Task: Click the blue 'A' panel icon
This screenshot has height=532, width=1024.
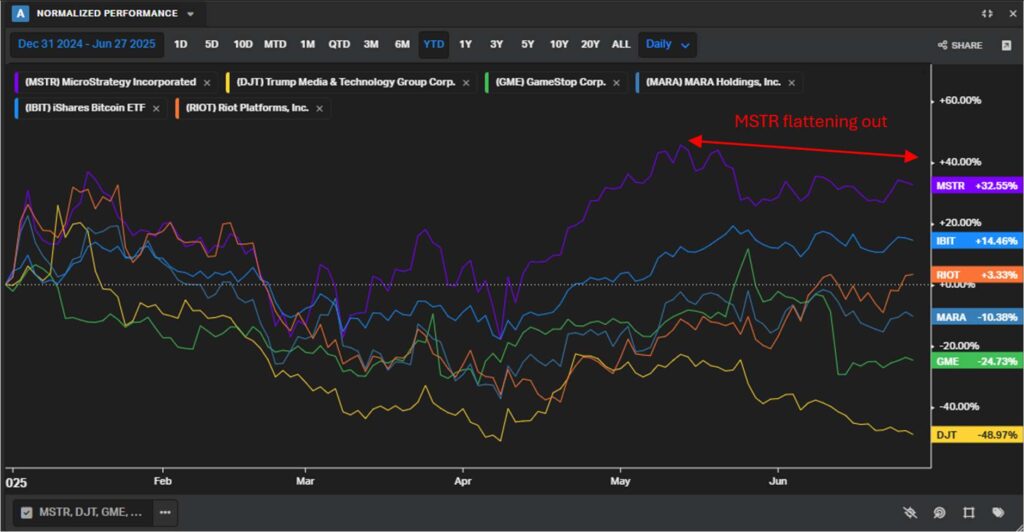Action: click(x=20, y=13)
